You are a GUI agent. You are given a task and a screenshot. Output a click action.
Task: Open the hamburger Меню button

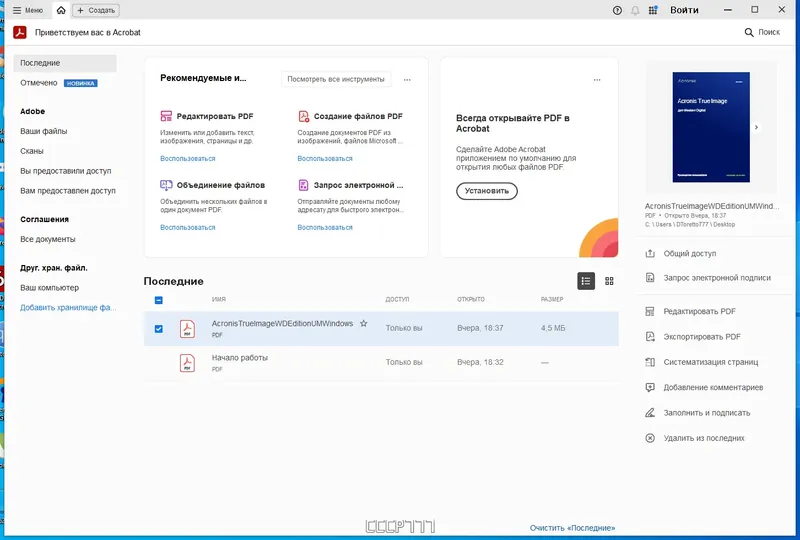click(28, 10)
